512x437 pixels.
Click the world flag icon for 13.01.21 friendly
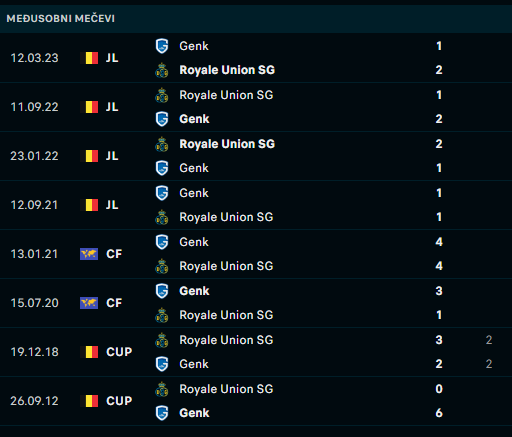(89, 254)
